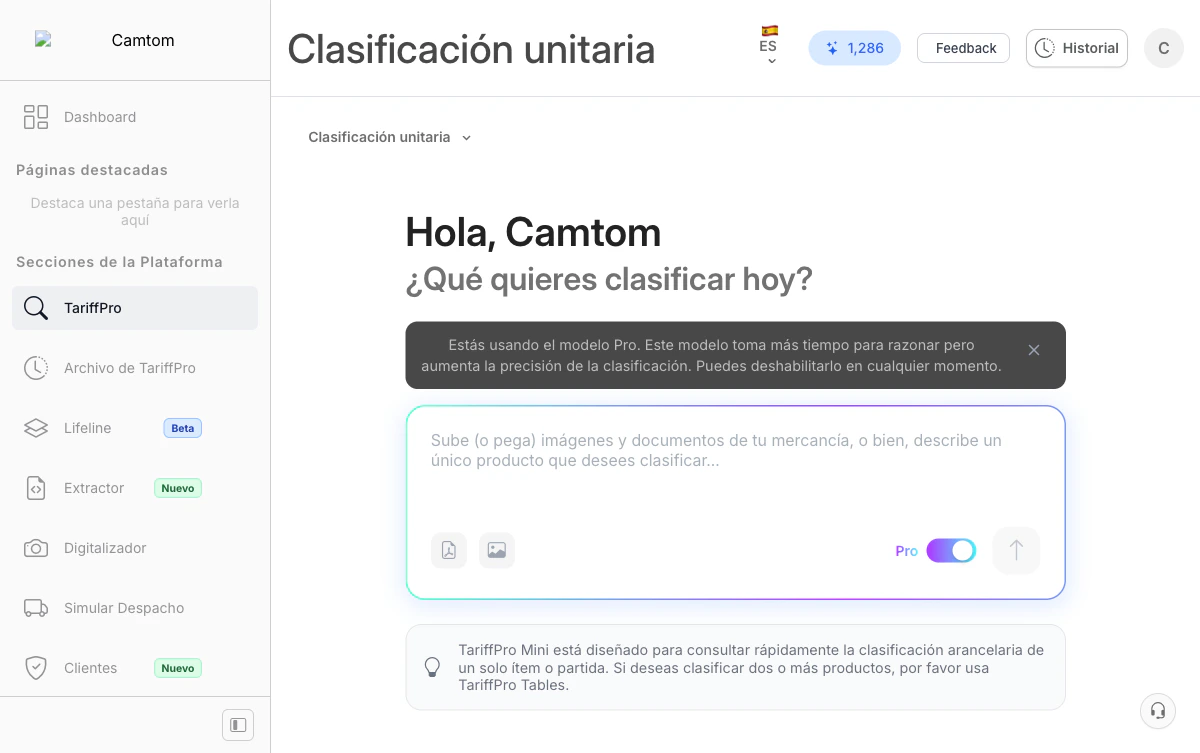Launch the Extractor tool
This screenshot has width=1200, height=753.
(93, 488)
